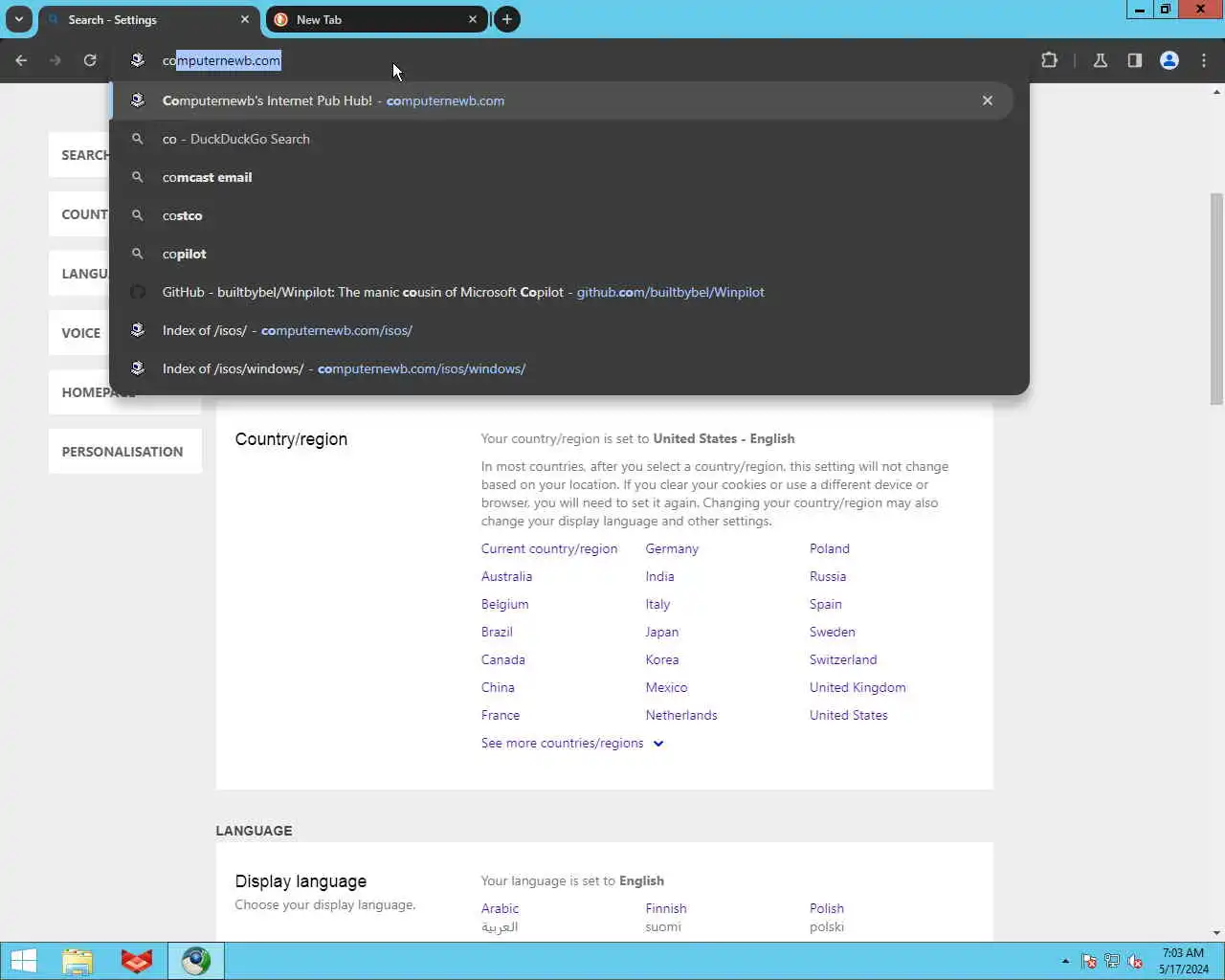
Task: Reload the page
Action: coord(90,60)
